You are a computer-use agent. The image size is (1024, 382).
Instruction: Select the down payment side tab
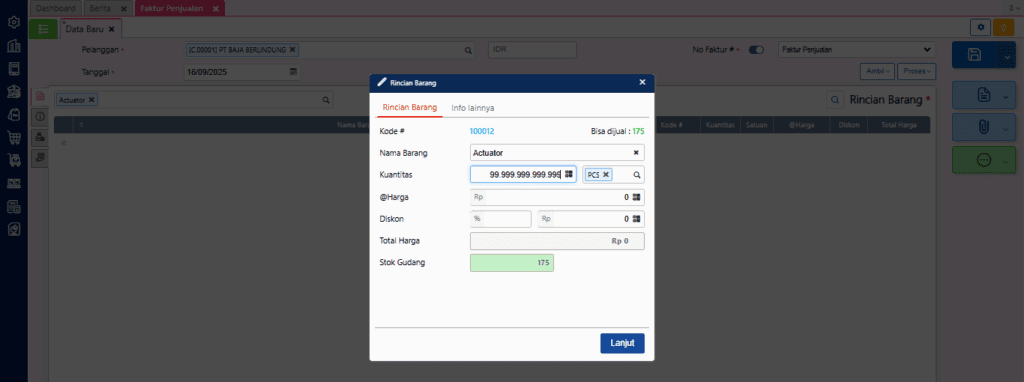40,157
